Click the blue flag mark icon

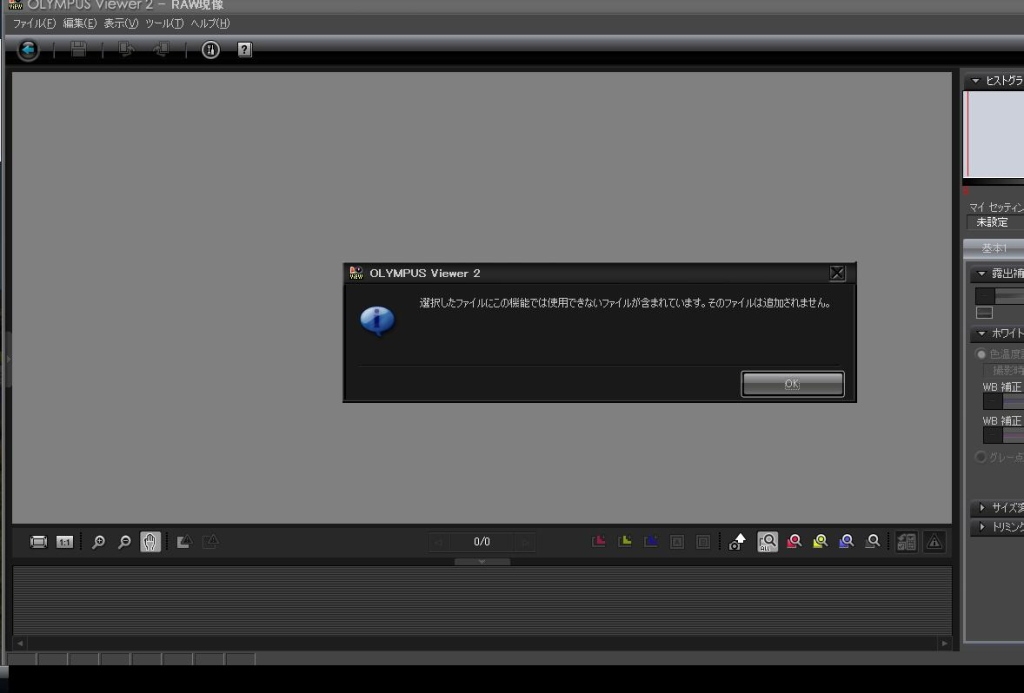651,541
